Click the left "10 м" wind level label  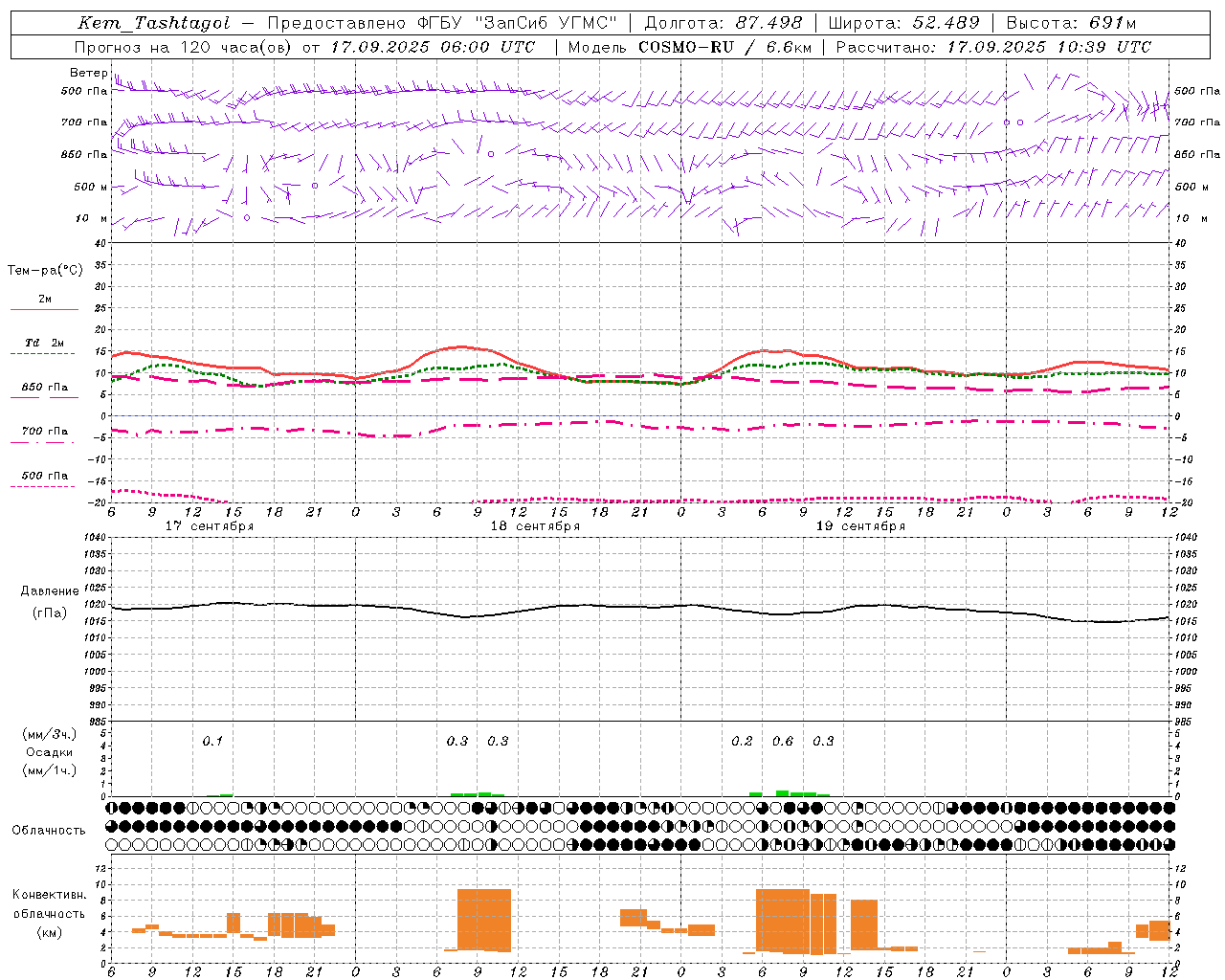click(92, 218)
